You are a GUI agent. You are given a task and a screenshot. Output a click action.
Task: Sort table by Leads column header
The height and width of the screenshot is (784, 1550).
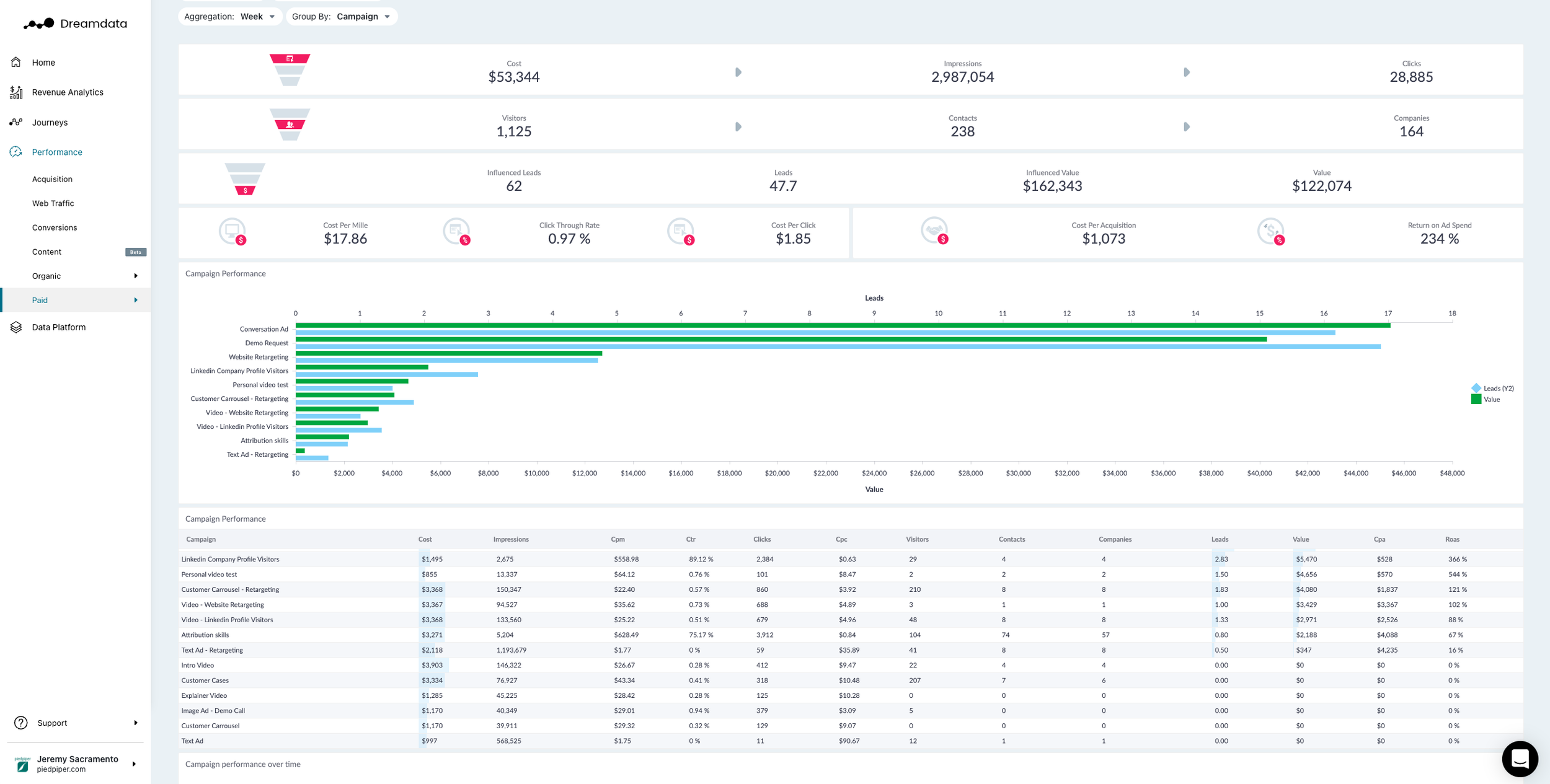tap(1220, 539)
